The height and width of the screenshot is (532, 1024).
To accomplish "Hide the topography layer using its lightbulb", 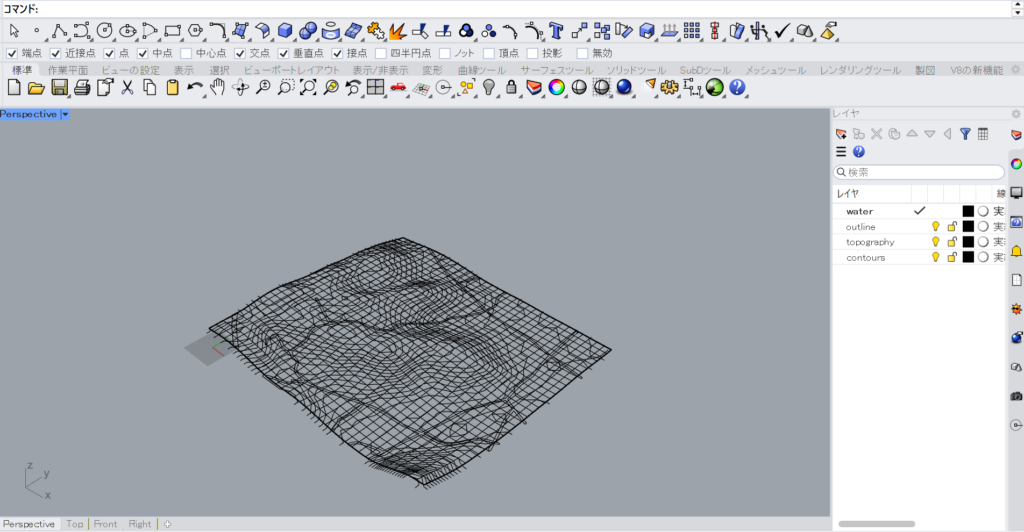I will point(936,242).
